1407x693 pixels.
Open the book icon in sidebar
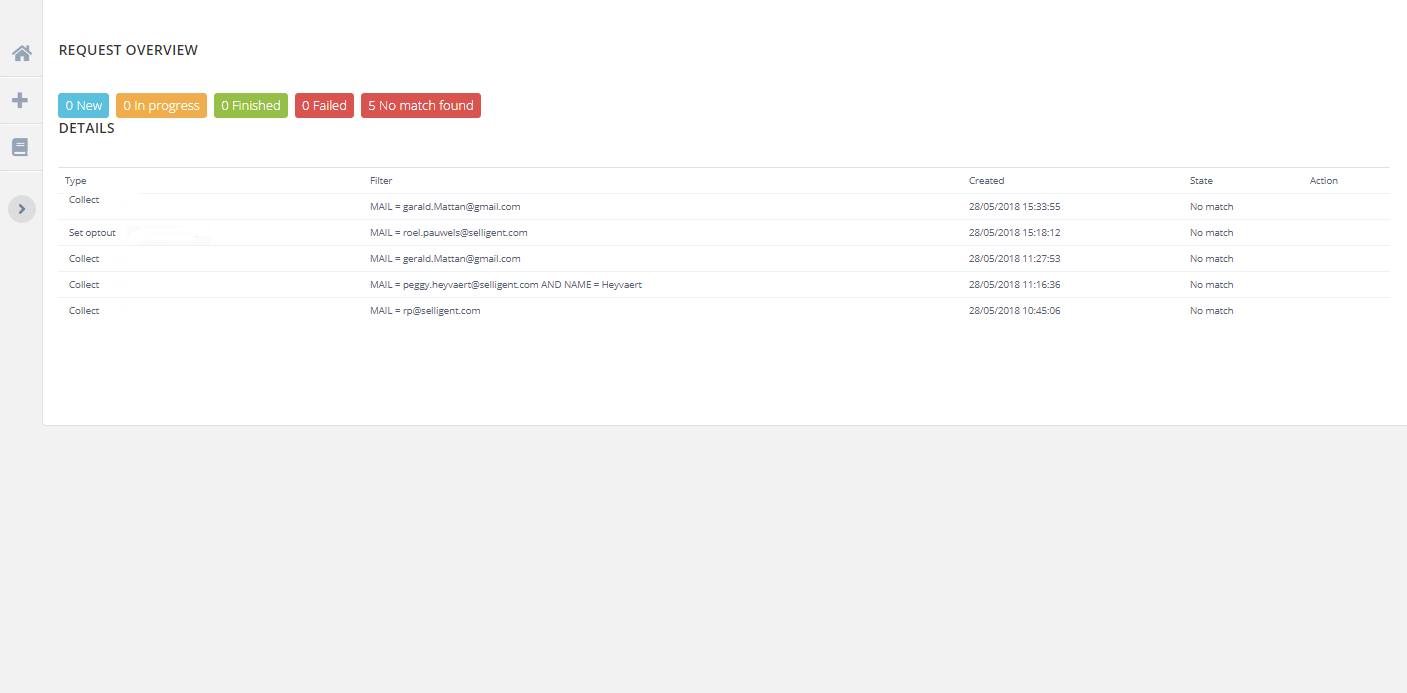click(x=20, y=147)
